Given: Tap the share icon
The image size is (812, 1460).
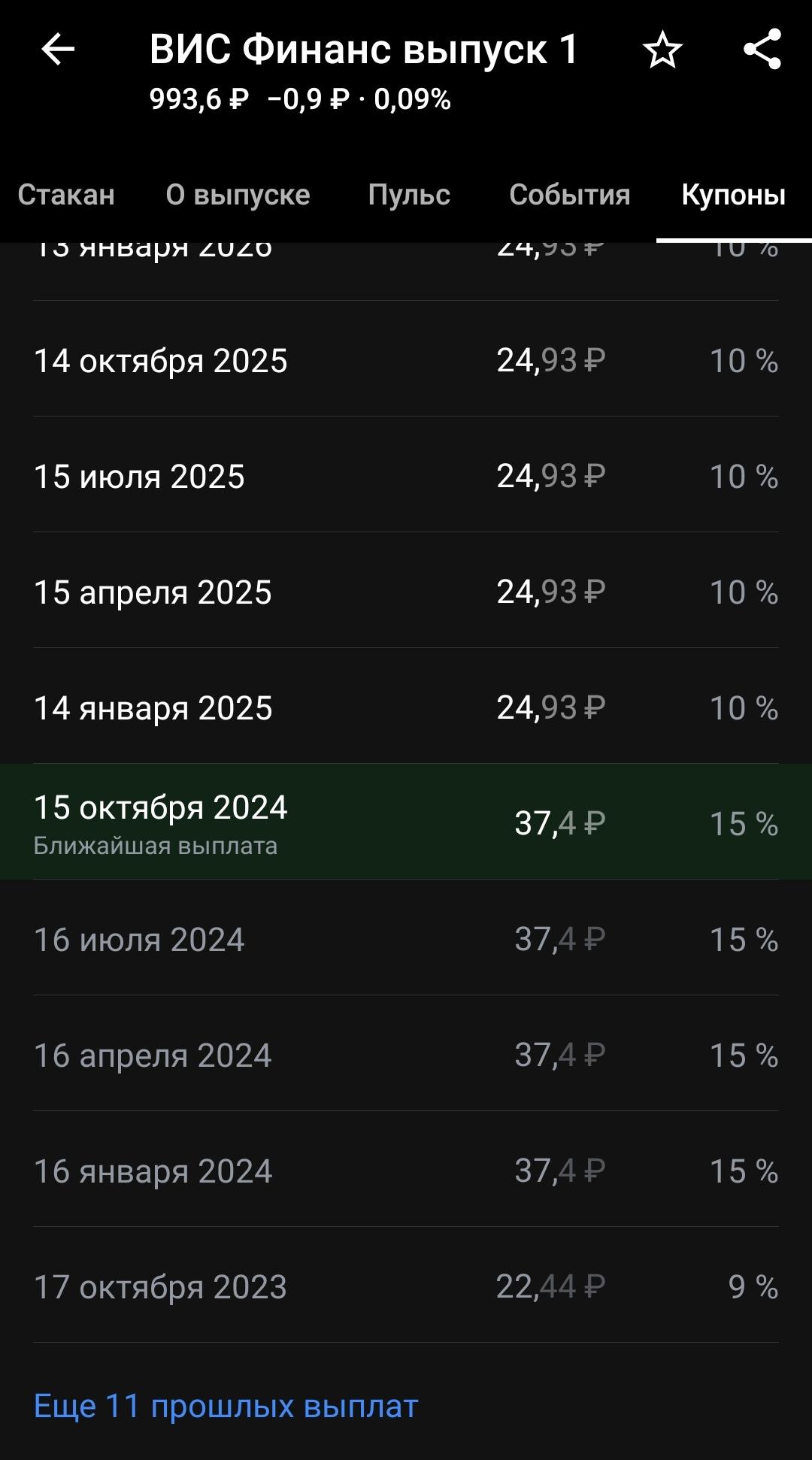Looking at the screenshot, I should 762,50.
